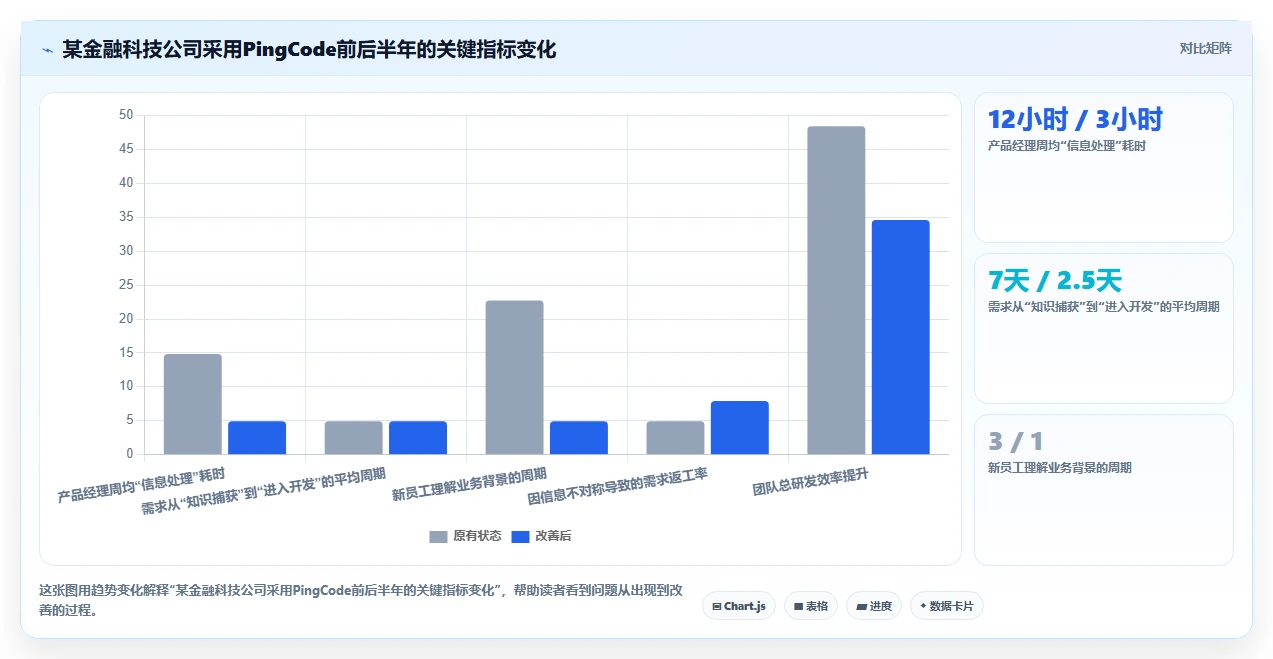Select the 数据卡片 tag chip
The image size is (1273, 659).
(x=946, y=606)
